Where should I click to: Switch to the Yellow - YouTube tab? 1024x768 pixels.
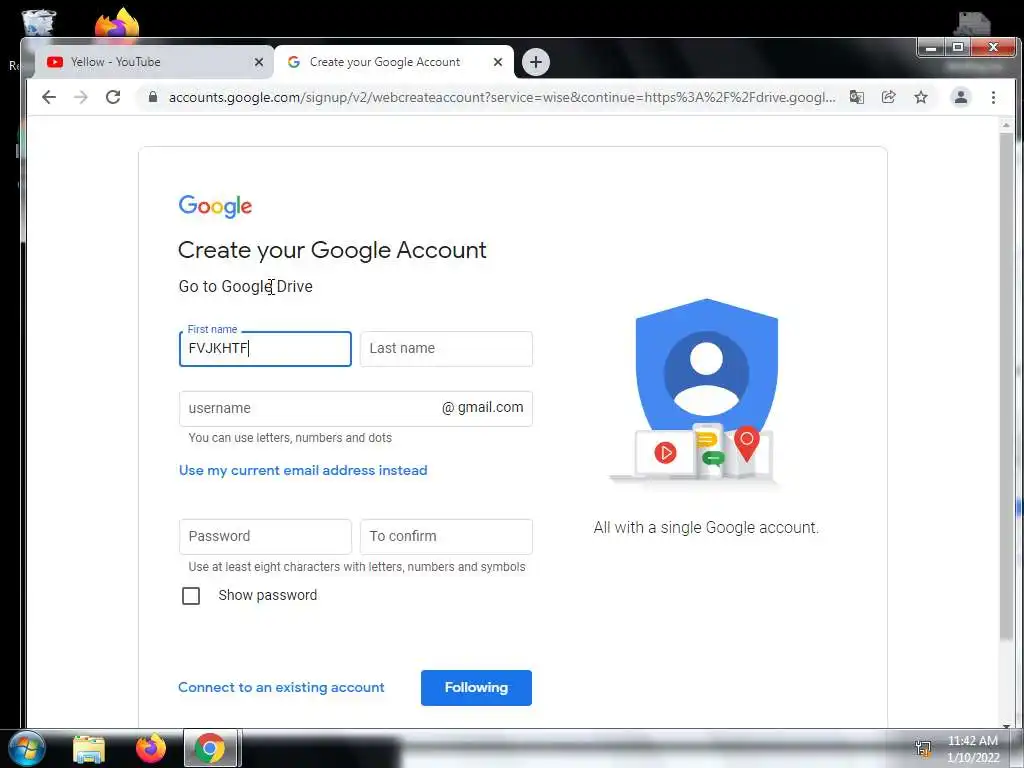pyautogui.click(x=153, y=62)
